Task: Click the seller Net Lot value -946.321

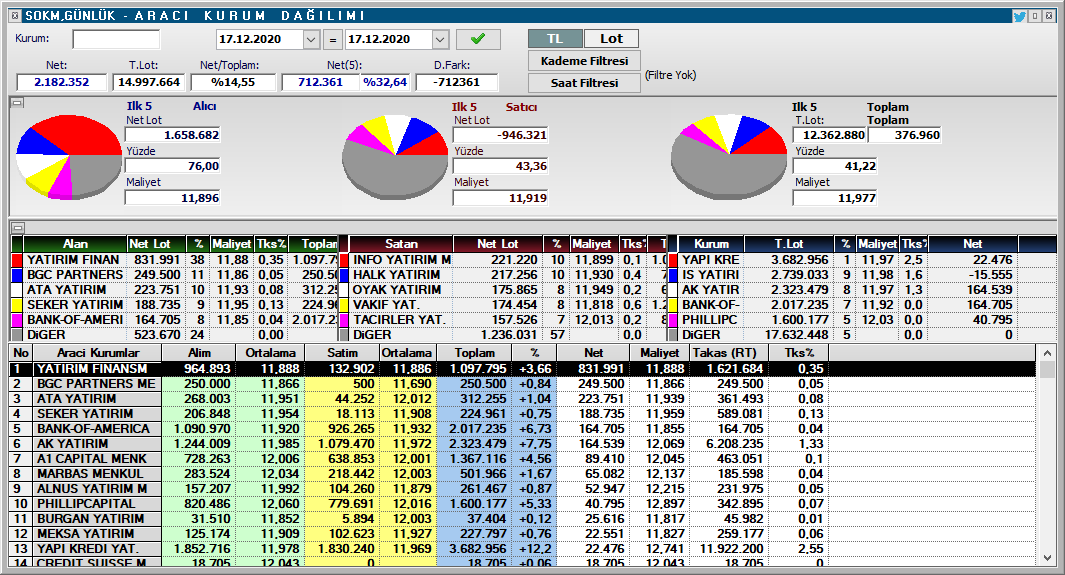Action: [500, 135]
